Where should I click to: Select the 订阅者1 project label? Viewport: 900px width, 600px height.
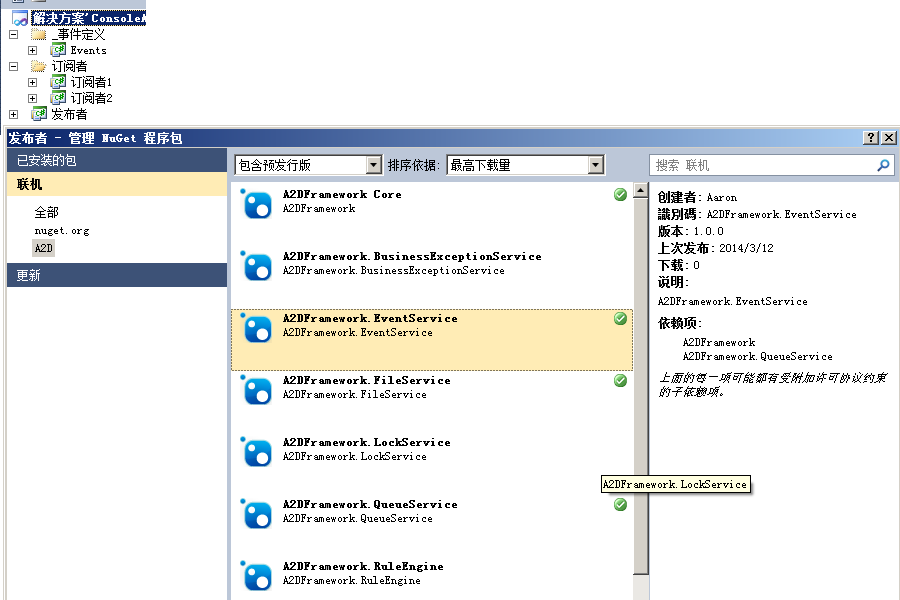coord(91,82)
